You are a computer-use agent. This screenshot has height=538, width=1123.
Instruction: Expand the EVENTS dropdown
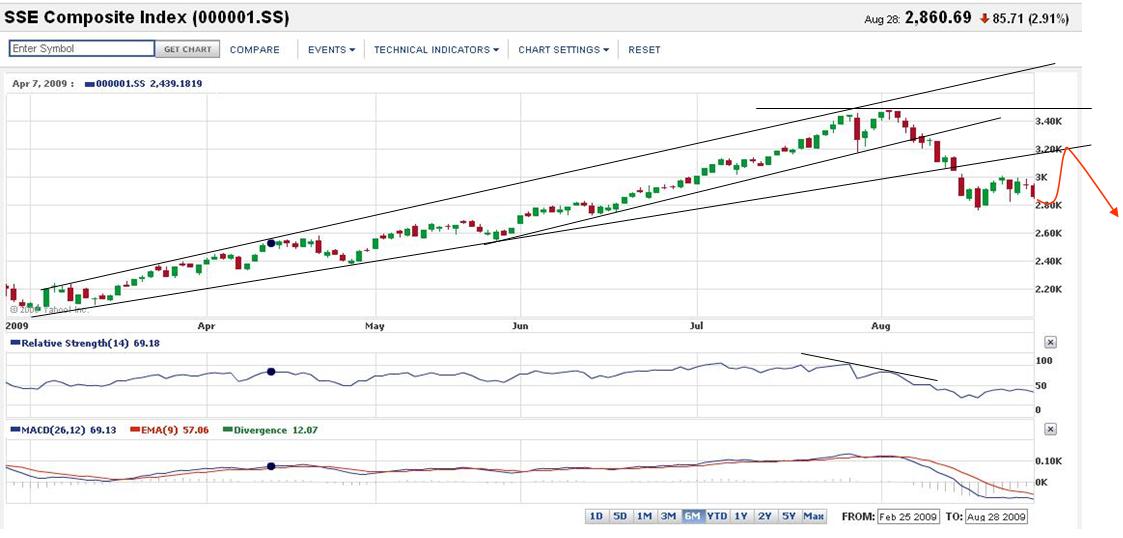(332, 50)
